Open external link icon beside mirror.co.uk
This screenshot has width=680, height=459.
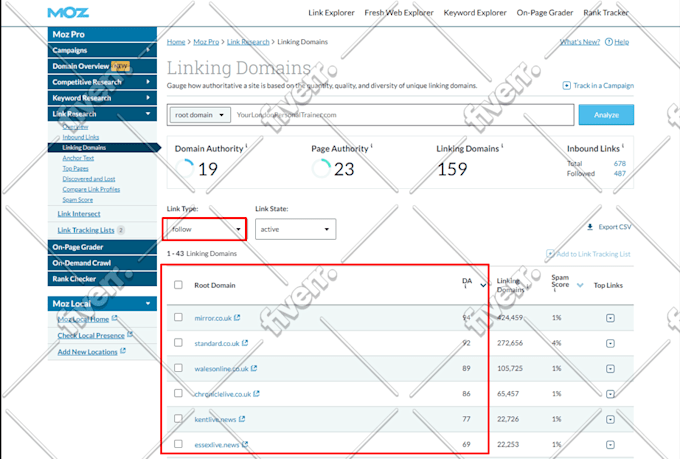237,318
